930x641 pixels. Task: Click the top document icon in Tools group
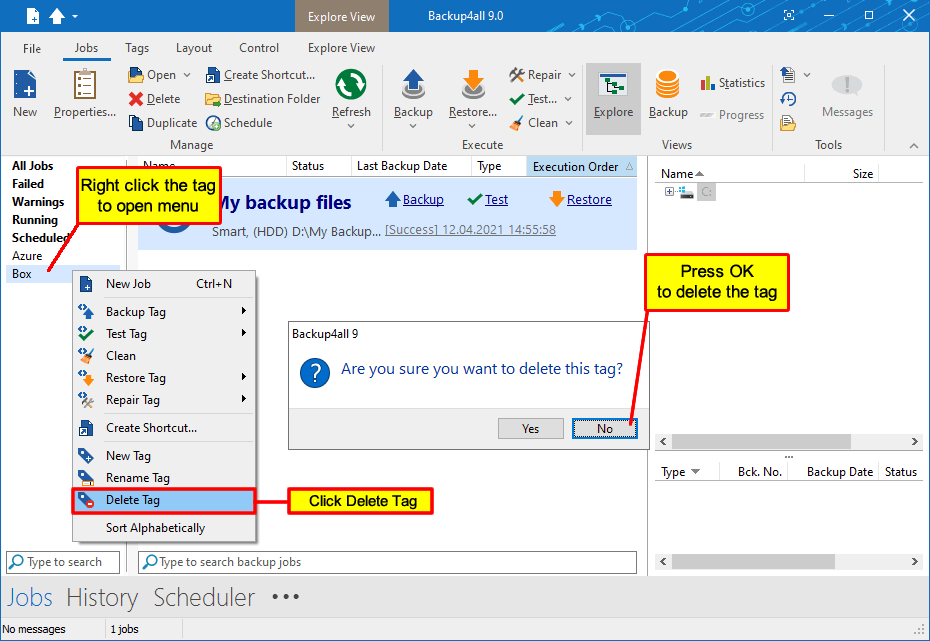[788, 75]
